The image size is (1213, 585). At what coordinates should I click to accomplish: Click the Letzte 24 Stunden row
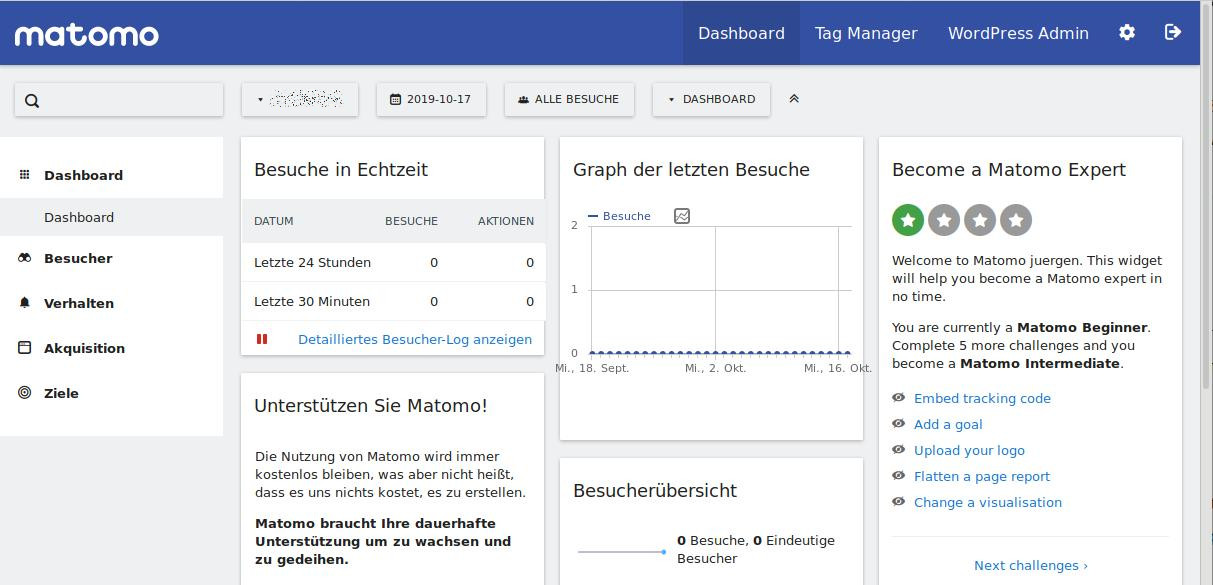click(394, 262)
